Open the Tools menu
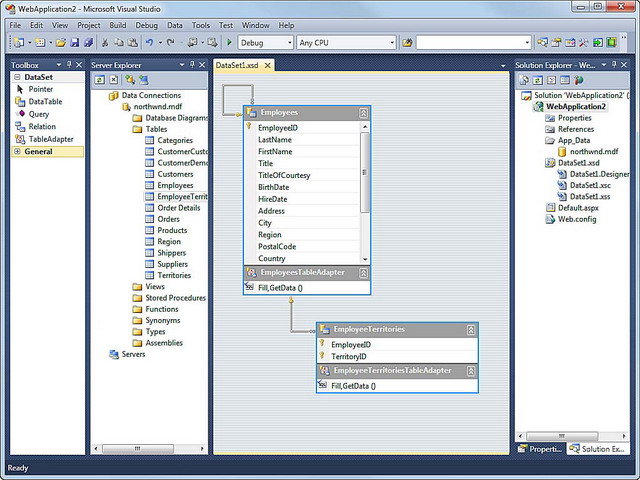 point(201,25)
